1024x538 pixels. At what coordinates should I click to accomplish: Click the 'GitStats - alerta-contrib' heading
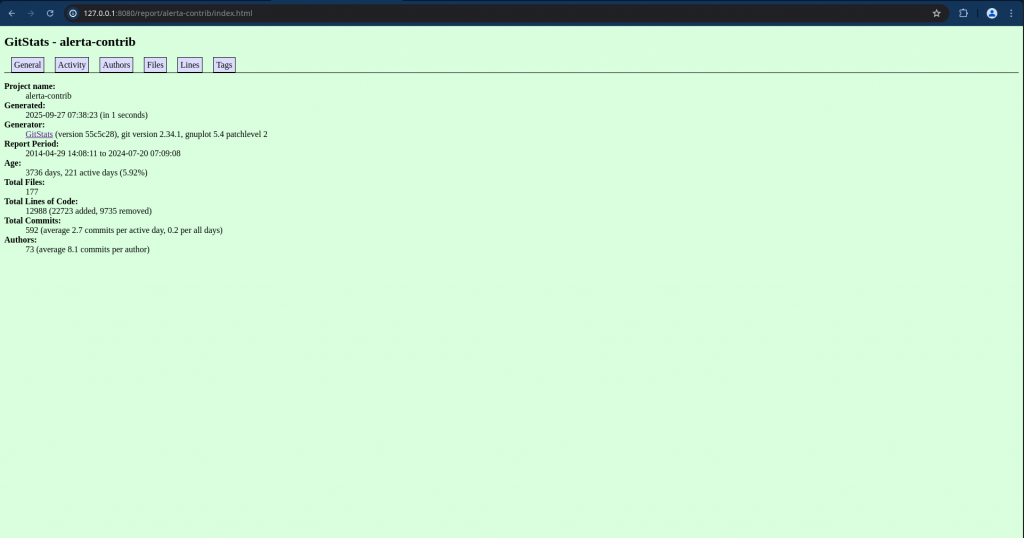click(x=70, y=42)
